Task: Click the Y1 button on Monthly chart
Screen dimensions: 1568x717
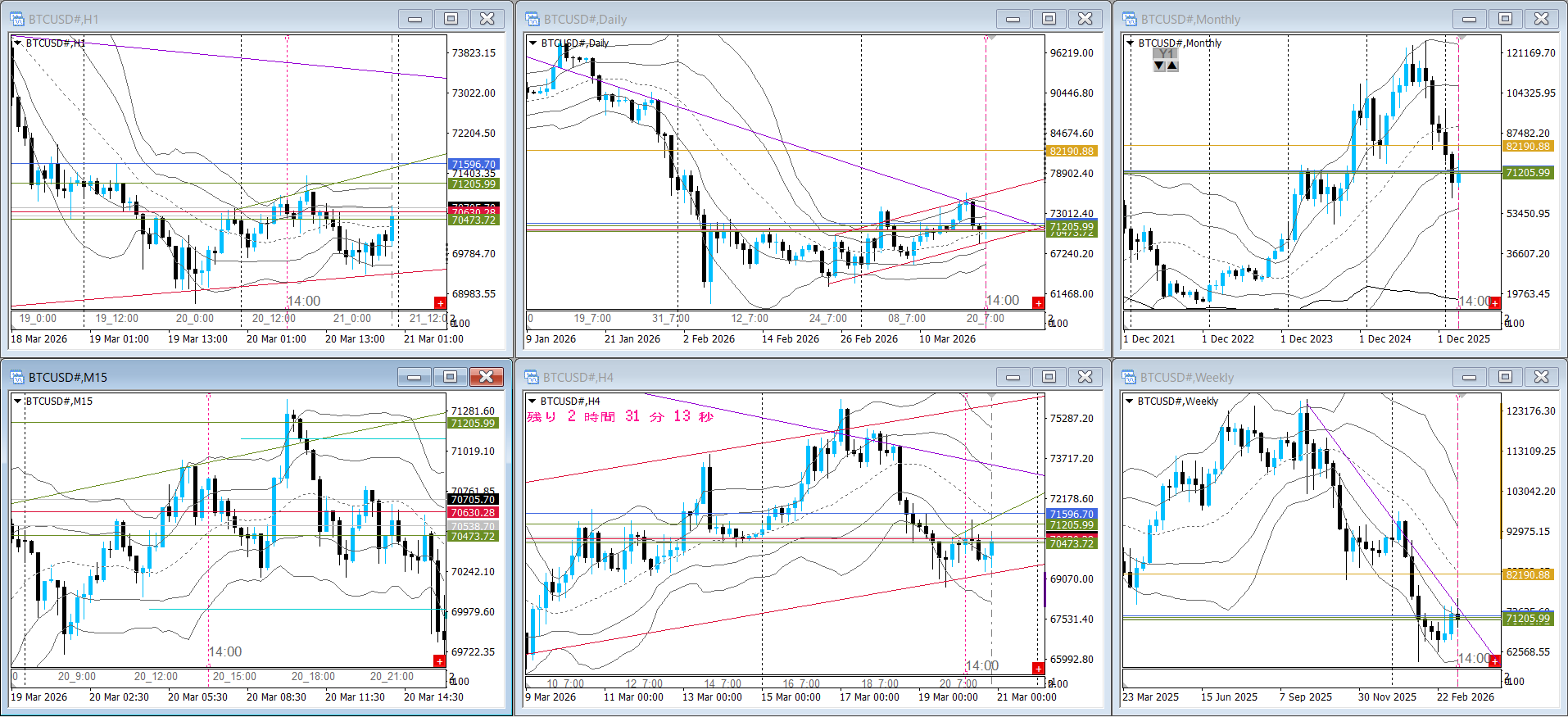Action: [x=1166, y=53]
